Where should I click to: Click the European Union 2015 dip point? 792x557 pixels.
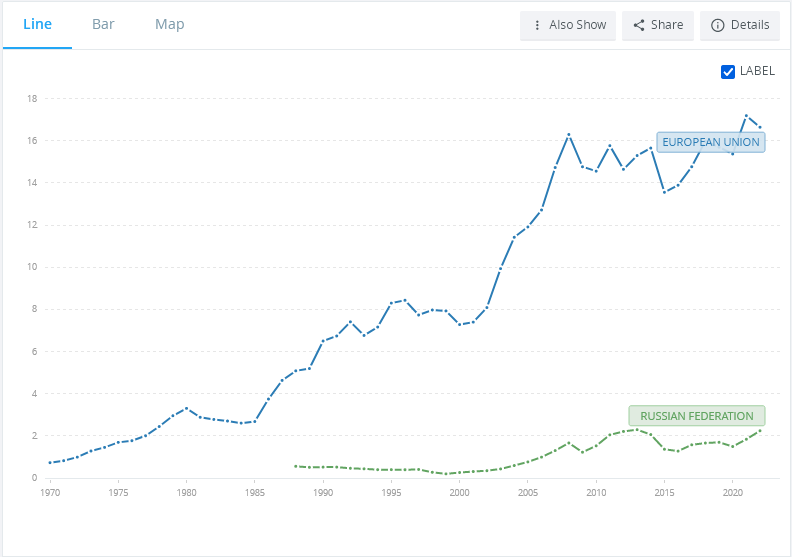coord(664,191)
